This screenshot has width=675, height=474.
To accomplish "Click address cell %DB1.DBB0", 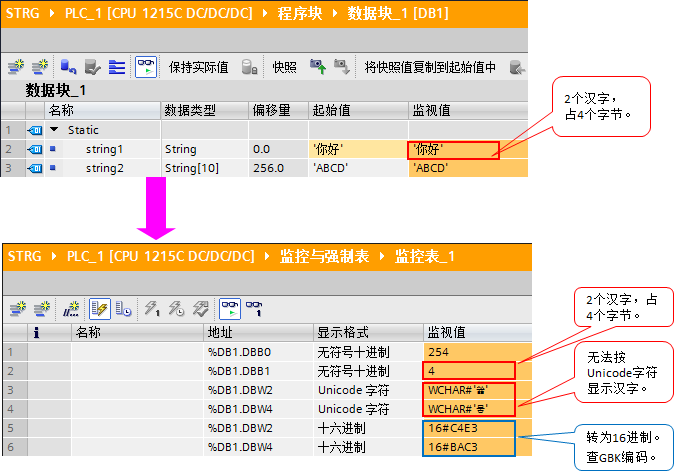I will tap(258, 352).
